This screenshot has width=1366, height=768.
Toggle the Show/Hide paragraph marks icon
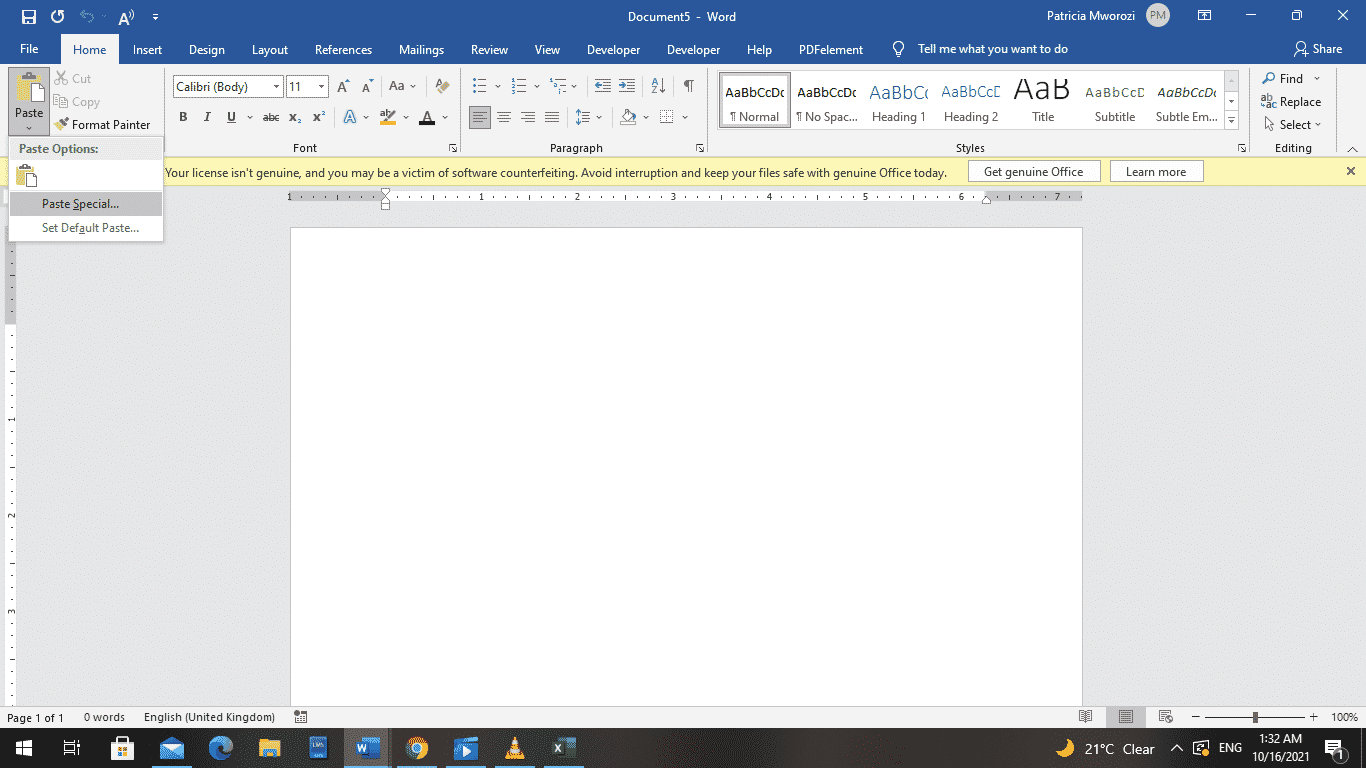tap(687, 86)
